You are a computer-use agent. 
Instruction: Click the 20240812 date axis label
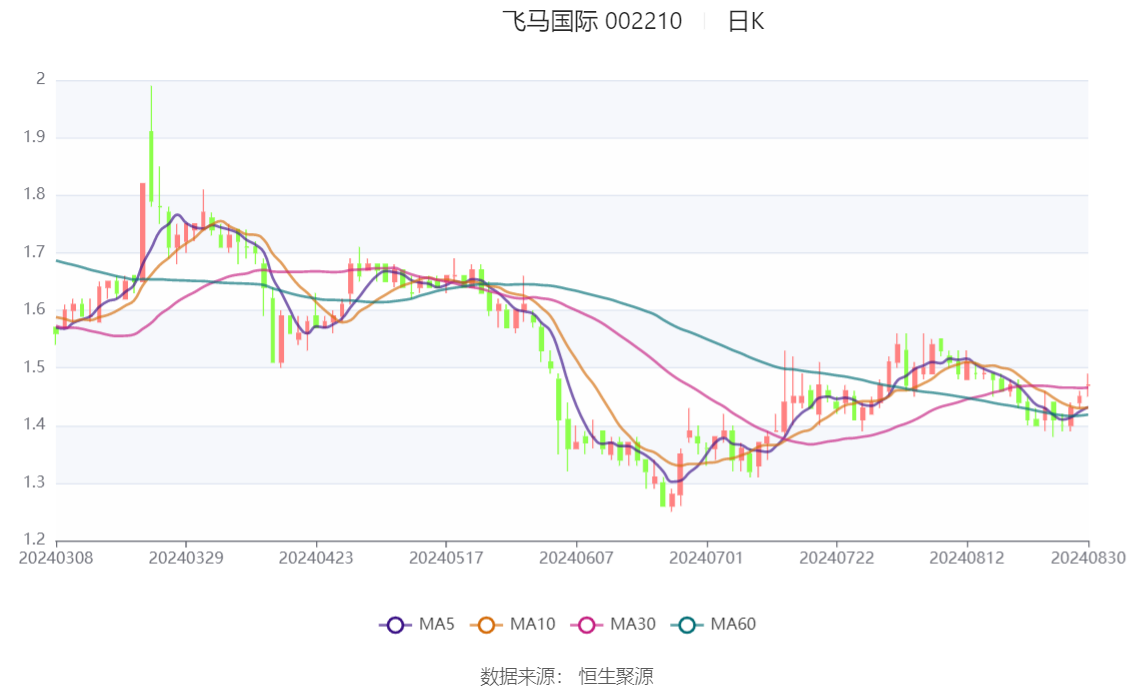pos(967,558)
